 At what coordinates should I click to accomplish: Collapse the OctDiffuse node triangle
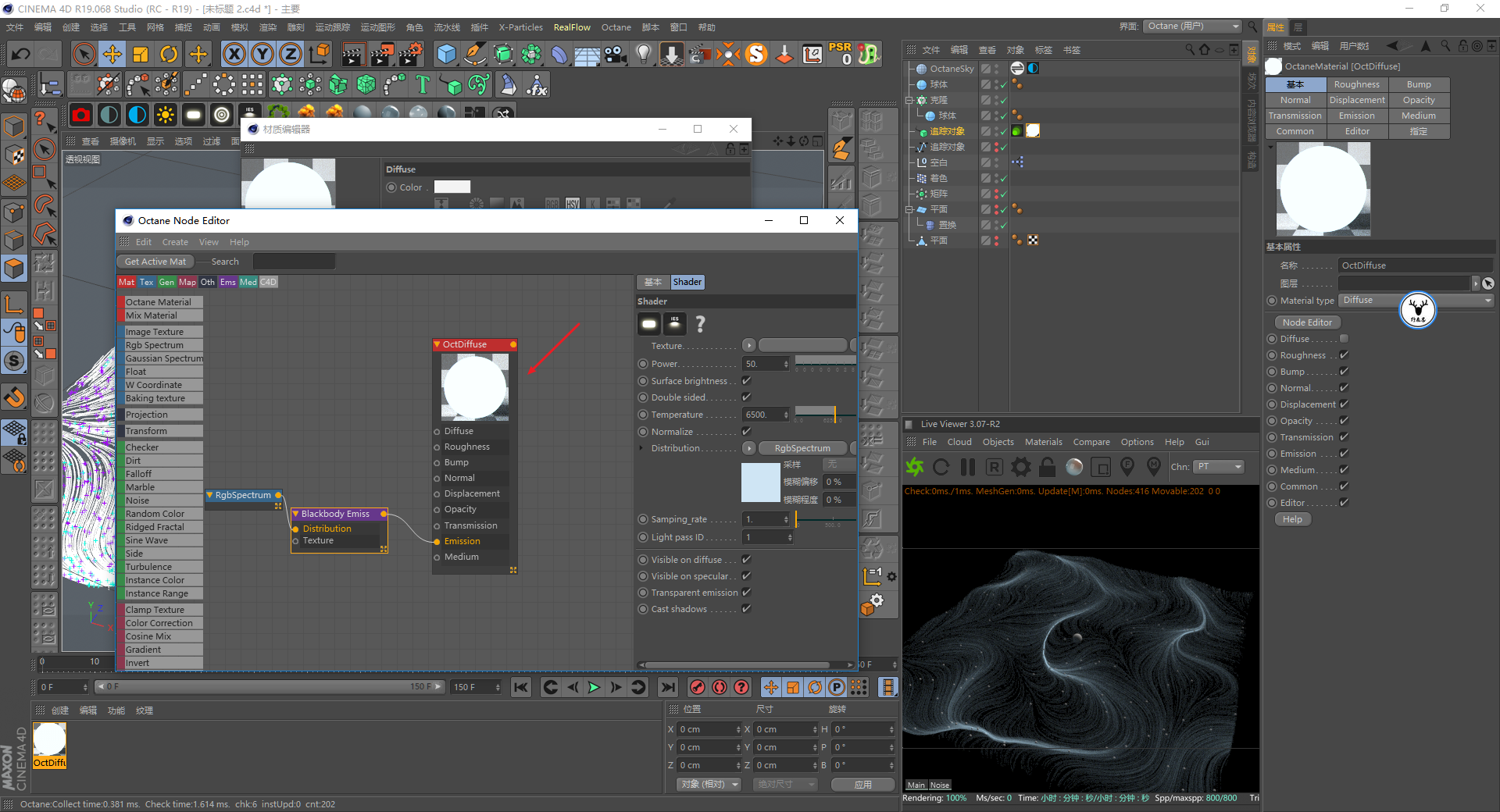click(437, 344)
